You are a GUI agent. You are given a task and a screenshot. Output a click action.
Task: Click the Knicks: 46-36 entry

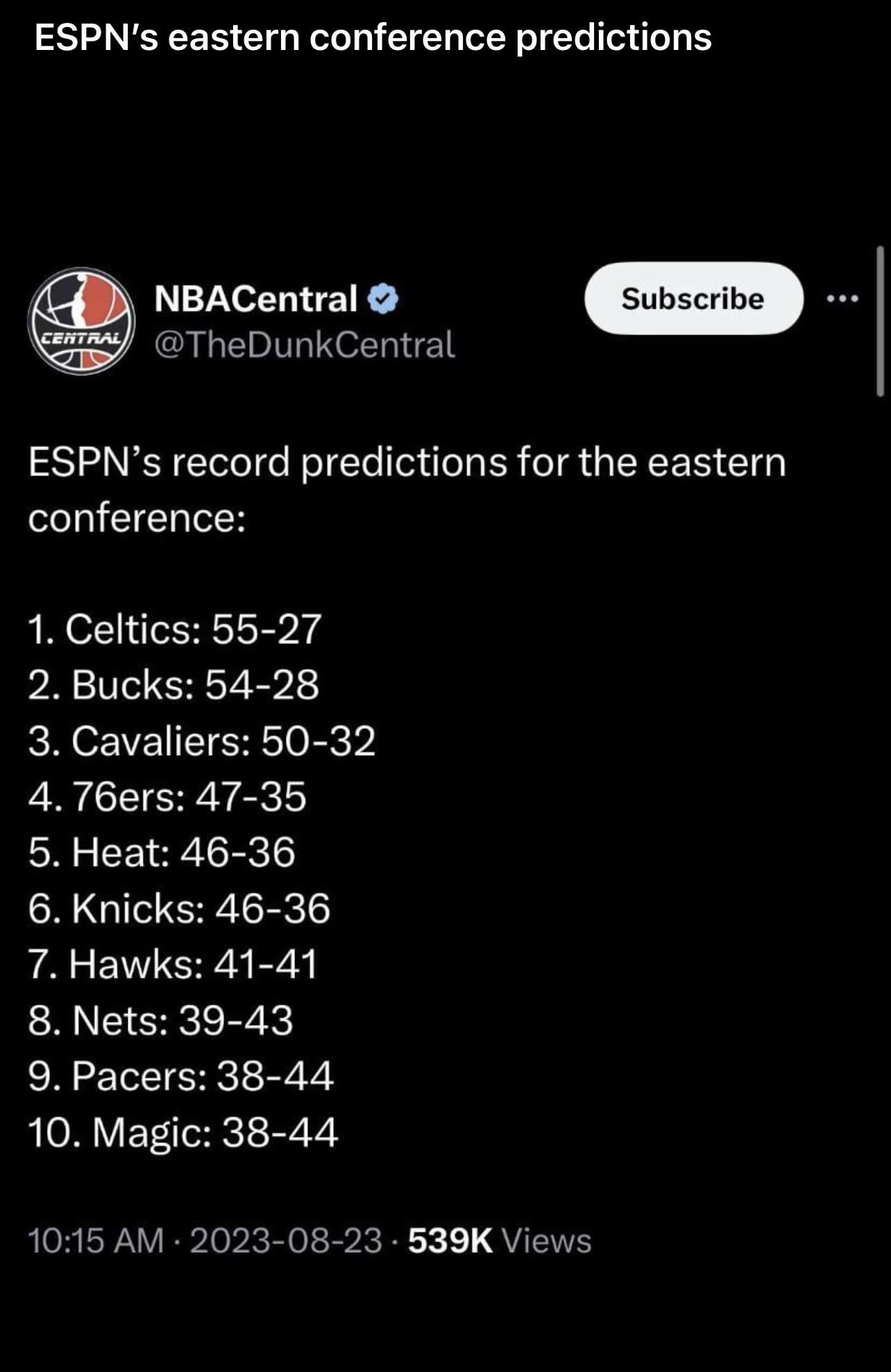pyautogui.click(x=179, y=908)
